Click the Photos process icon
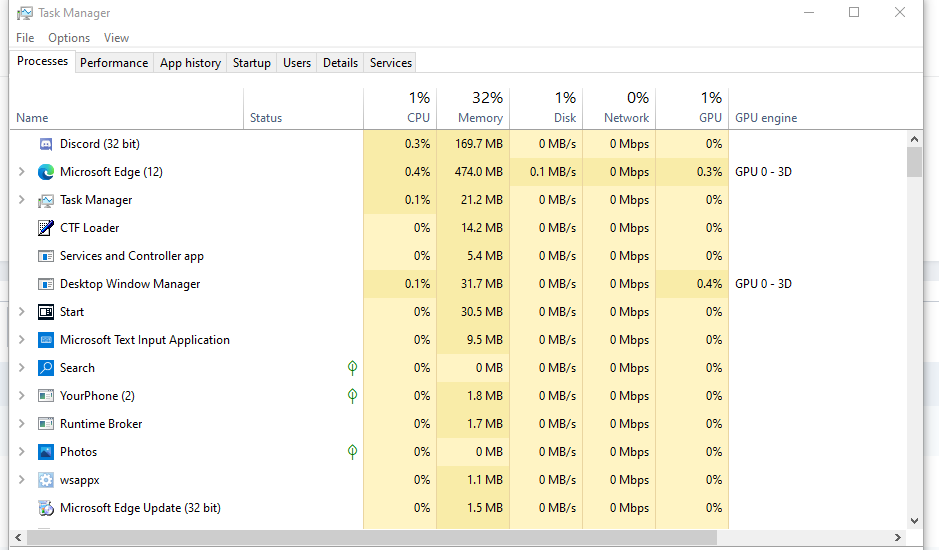 (46, 452)
